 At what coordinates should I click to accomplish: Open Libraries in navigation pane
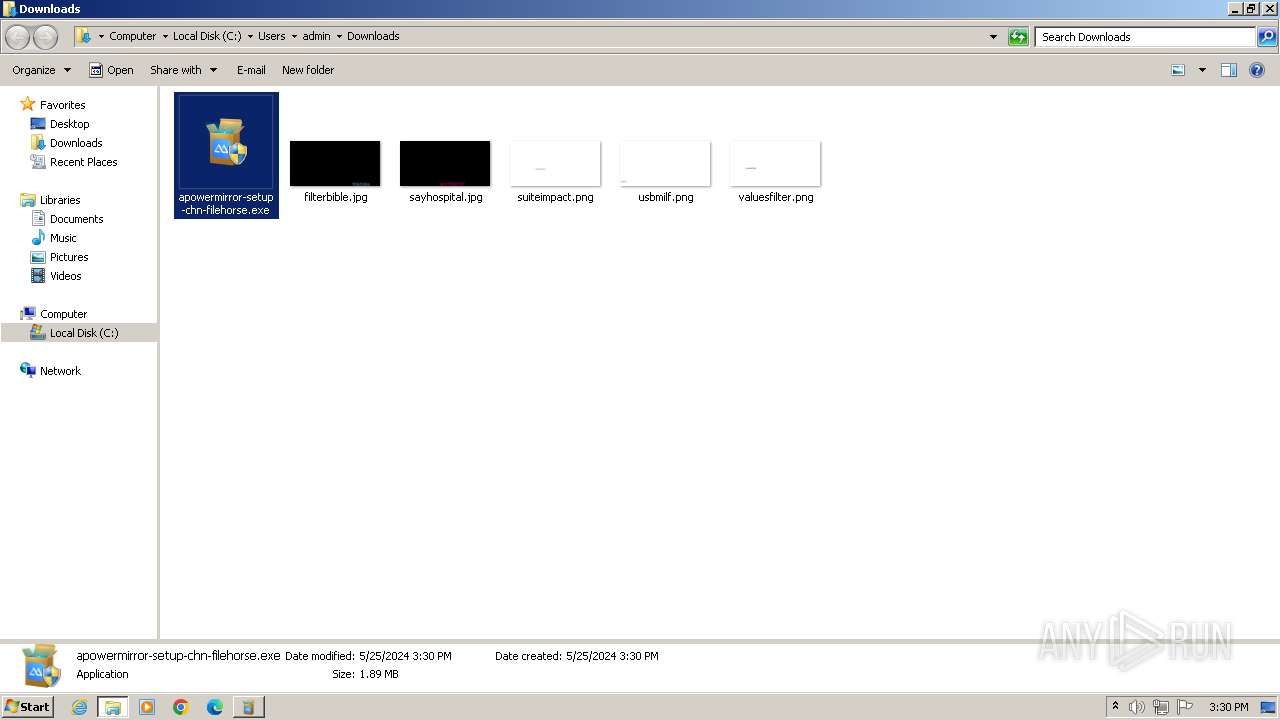pos(60,200)
